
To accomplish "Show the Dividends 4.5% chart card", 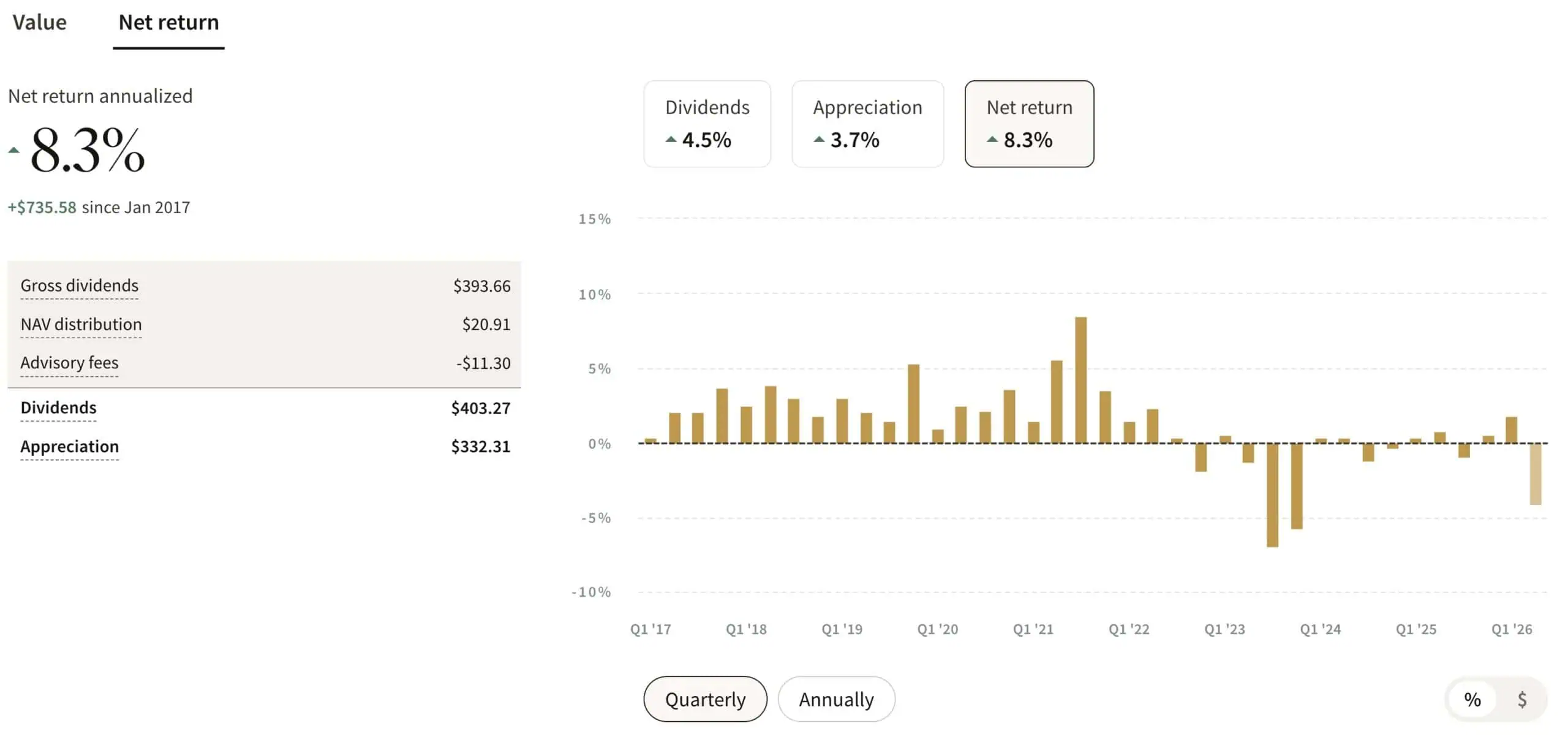I will pyautogui.click(x=707, y=123).
